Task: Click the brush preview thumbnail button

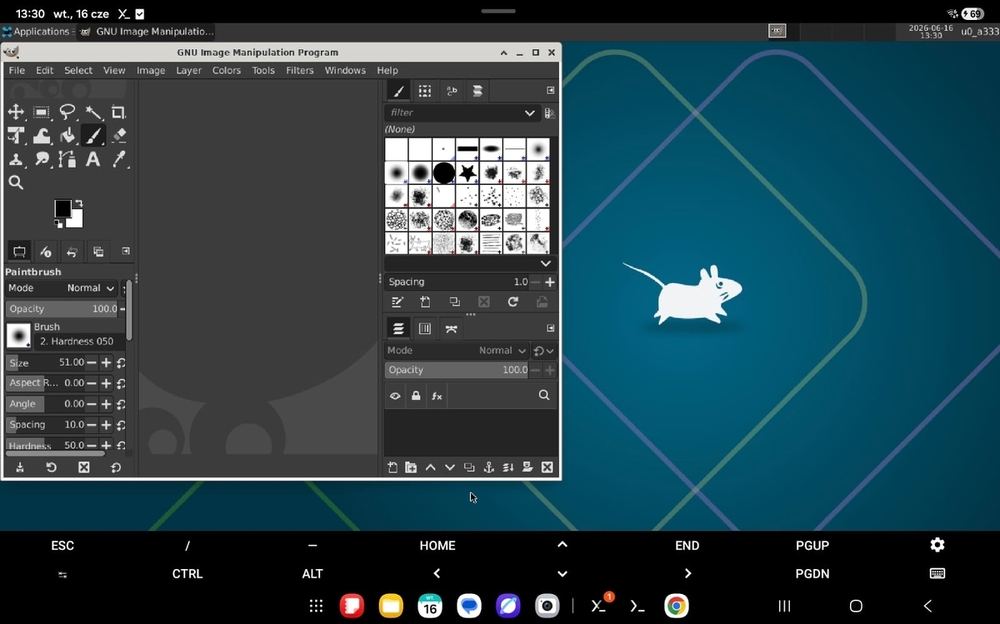Action: coord(18,335)
